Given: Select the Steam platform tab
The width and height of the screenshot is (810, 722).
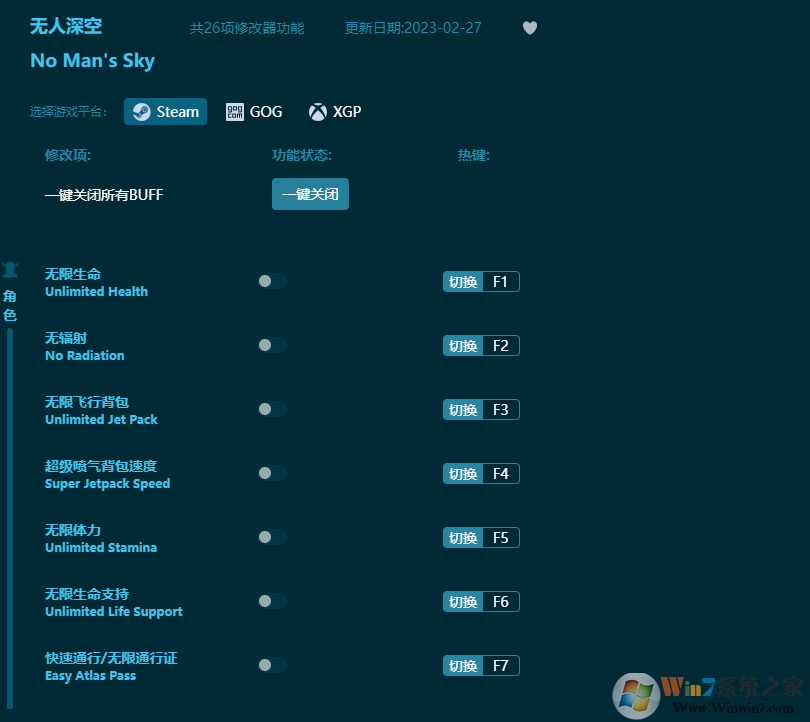Looking at the screenshot, I should 165,112.
